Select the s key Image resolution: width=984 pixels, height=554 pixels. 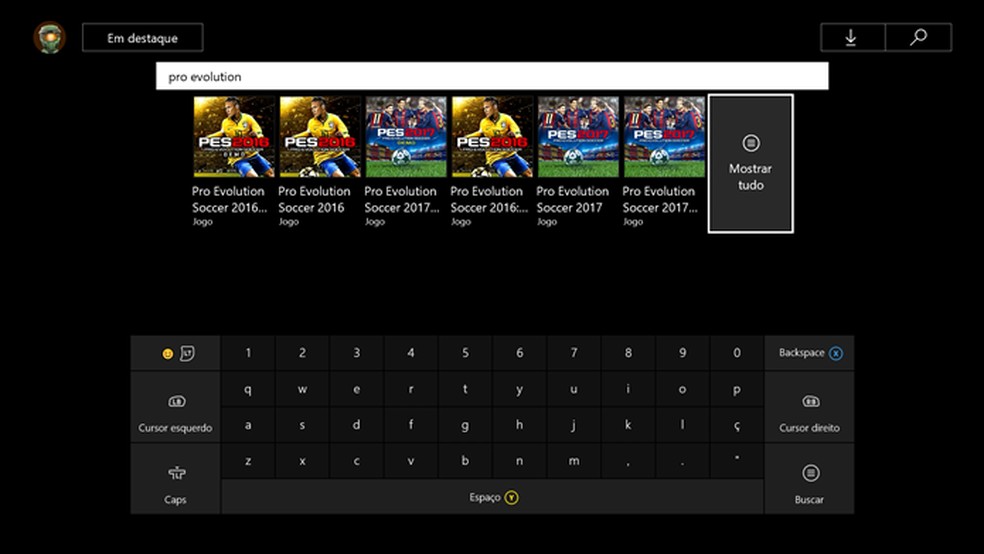tap(302, 425)
